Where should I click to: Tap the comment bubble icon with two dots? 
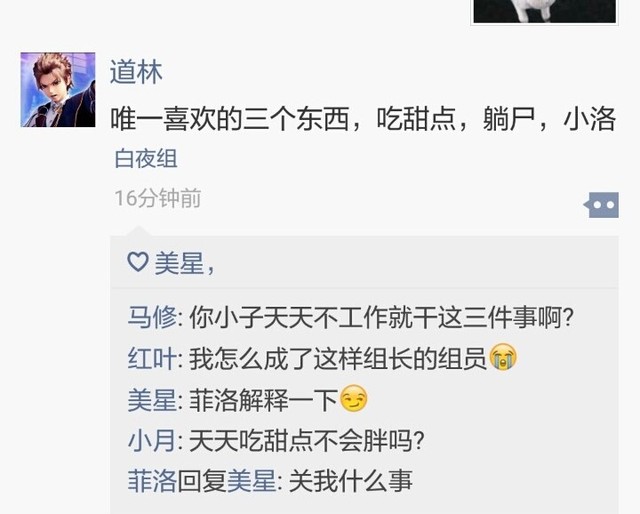(601, 205)
